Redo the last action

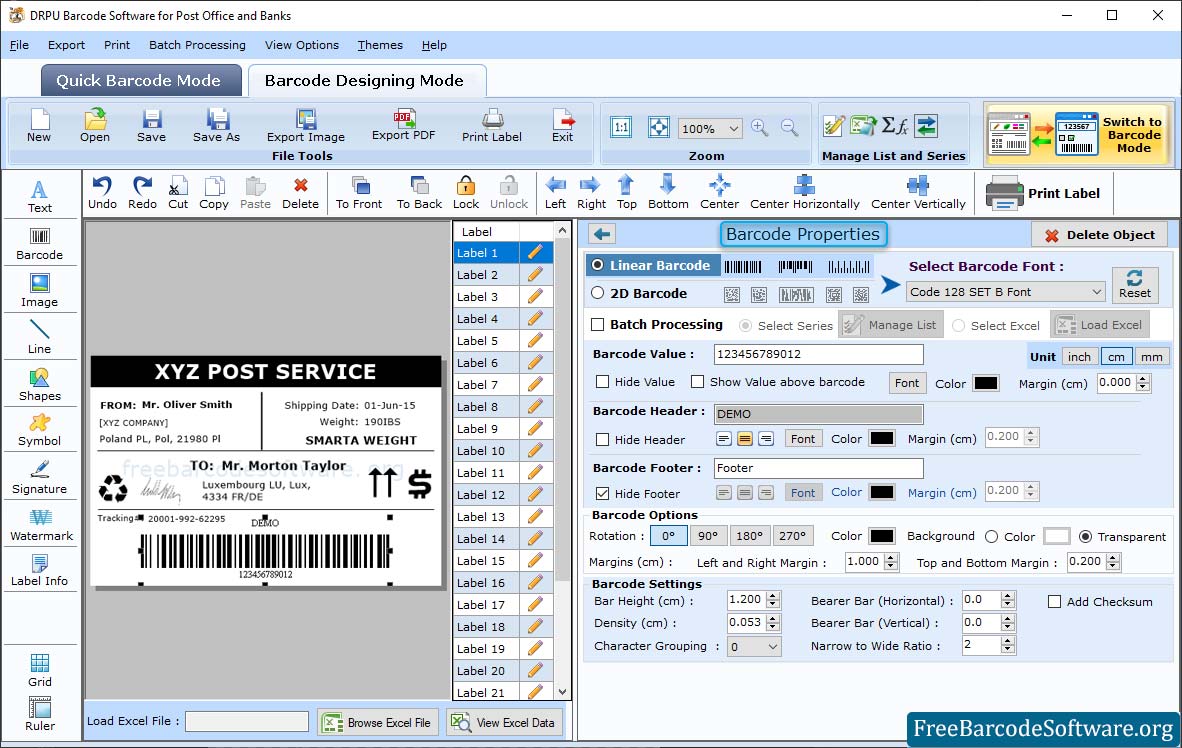coord(142,193)
